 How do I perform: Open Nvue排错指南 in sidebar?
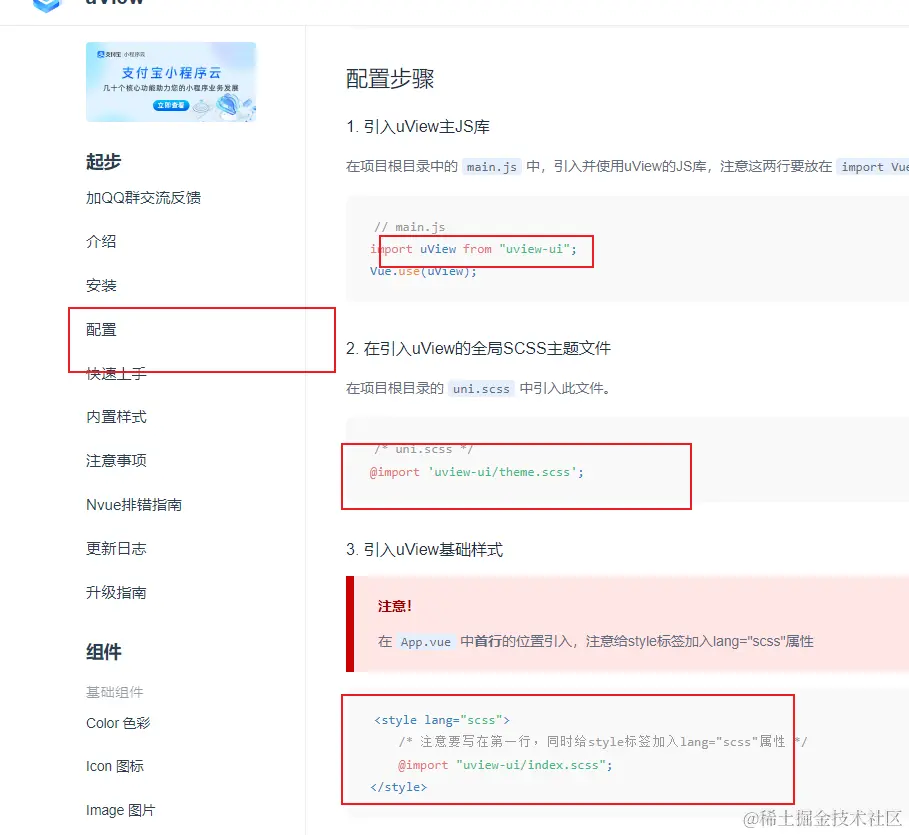(134, 505)
